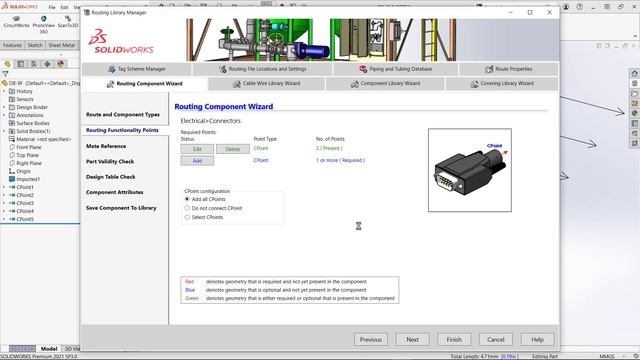
Task: Select Routing Functionality Points step
Action: point(122,130)
